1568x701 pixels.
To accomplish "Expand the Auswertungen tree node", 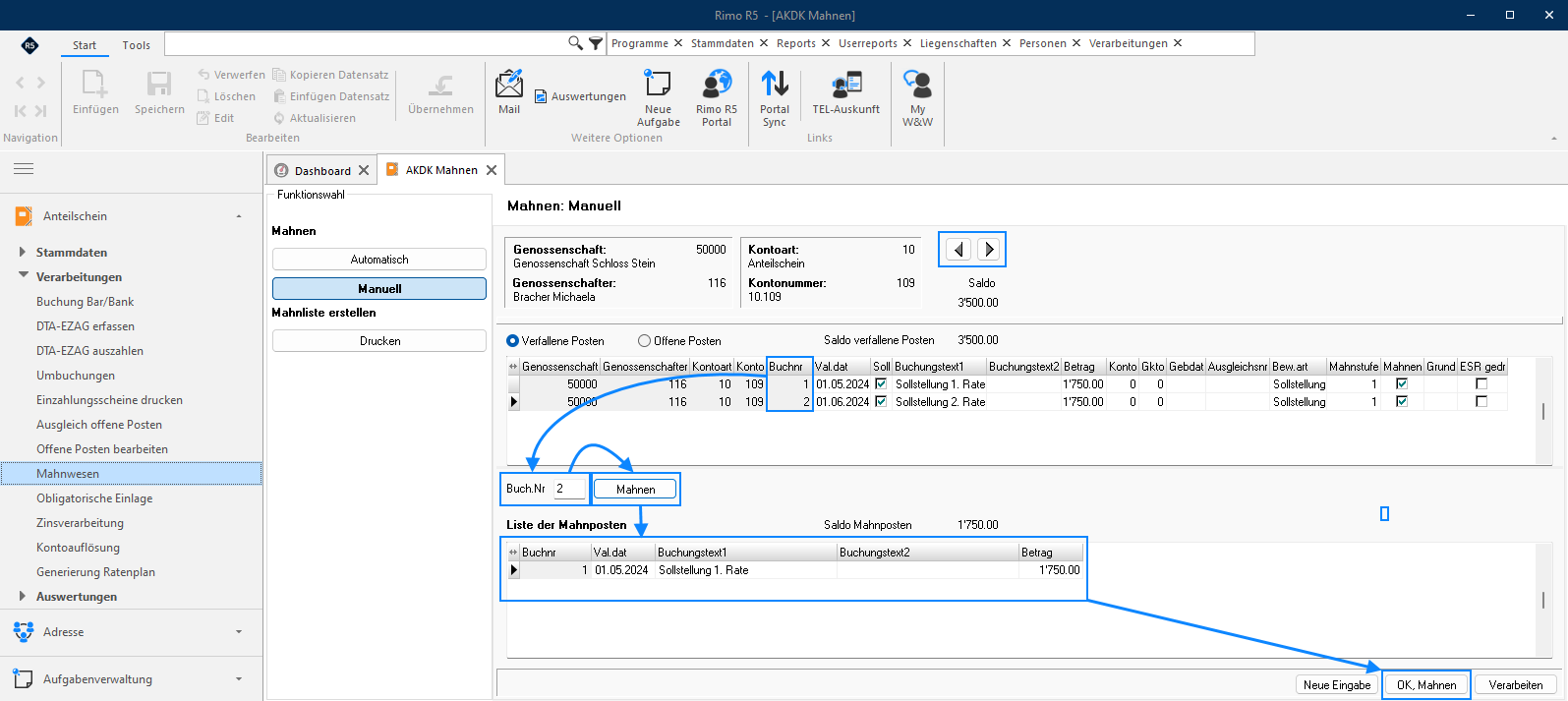I will coord(23,596).
